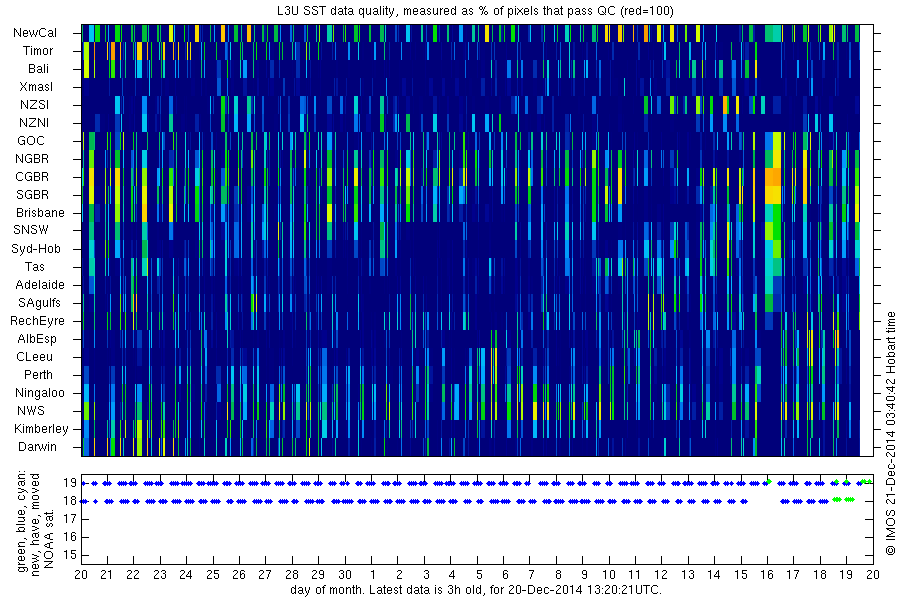This screenshot has height=600, width=900.
Task: Select the CLeeu row label
Action: coord(34,357)
